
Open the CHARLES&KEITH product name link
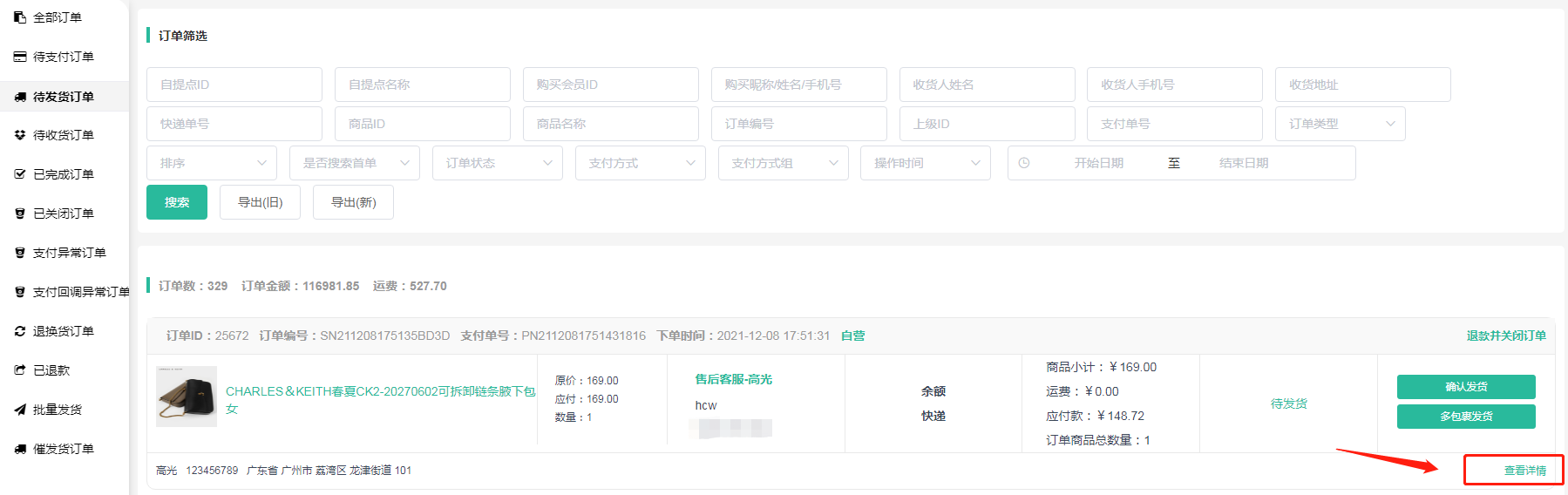coord(381,400)
